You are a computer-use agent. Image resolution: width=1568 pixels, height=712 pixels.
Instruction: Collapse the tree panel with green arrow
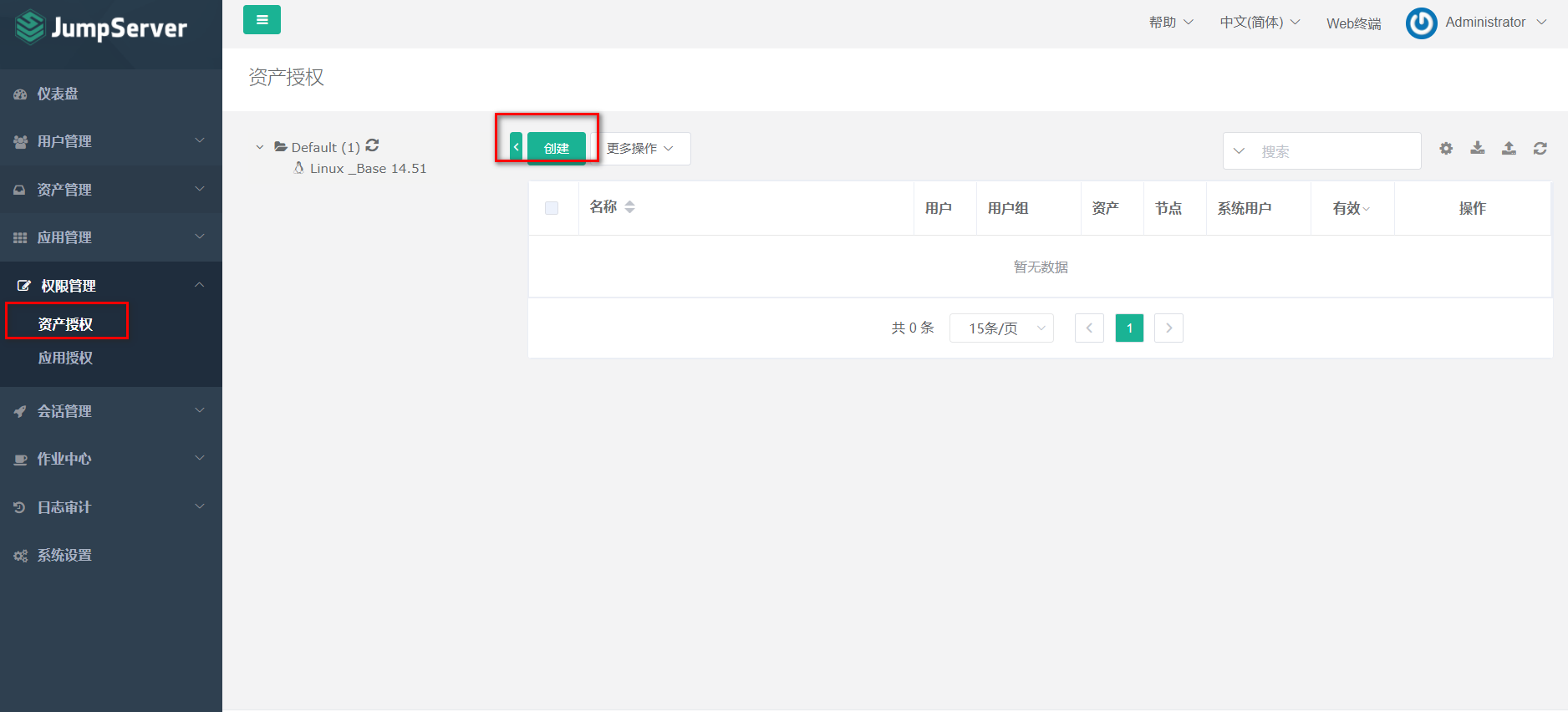pyautogui.click(x=516, y=147)
